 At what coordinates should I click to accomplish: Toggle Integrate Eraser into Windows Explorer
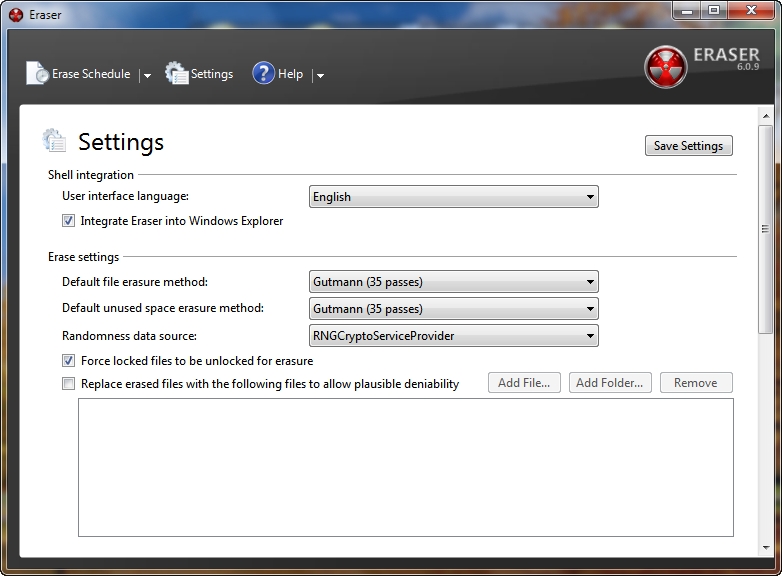pos(69,221)
